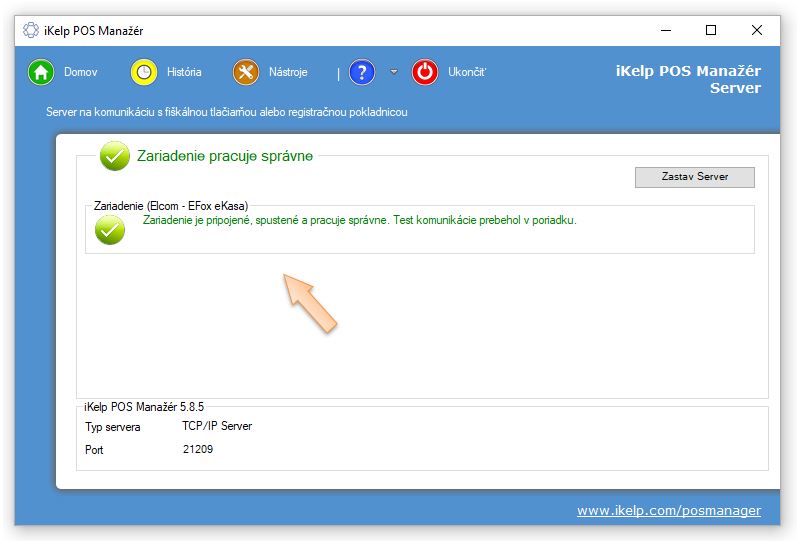Click the blue question mark help icon
The image size is (799, 546).
click(362, 72)
